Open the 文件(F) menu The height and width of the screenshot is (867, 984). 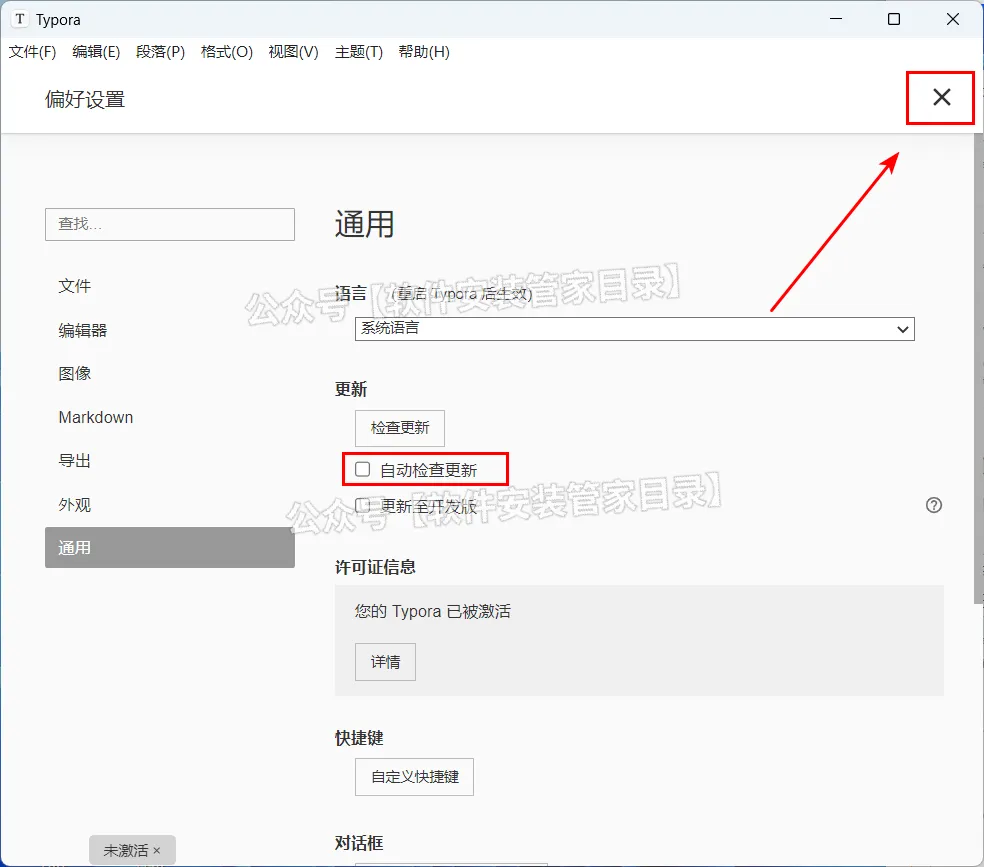tap(32, 52)
